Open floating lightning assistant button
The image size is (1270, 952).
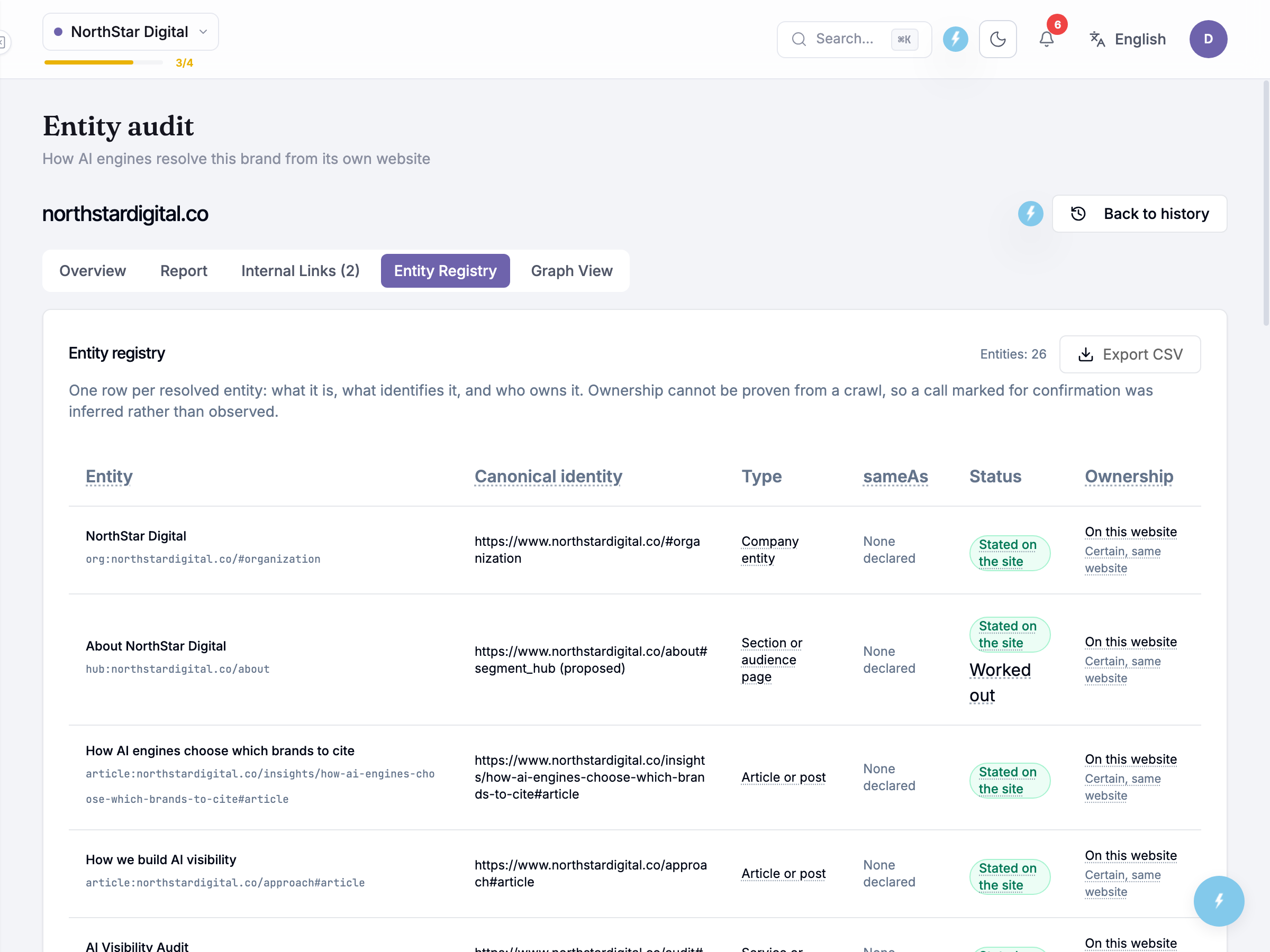(1218, 900)
